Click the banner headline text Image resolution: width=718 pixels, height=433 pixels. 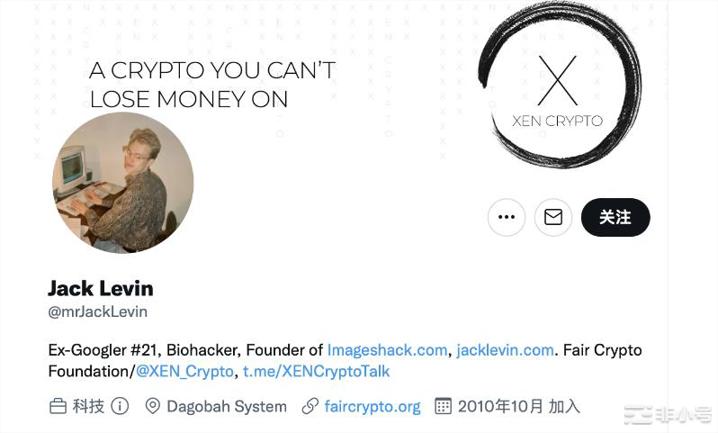pos(212,85)
